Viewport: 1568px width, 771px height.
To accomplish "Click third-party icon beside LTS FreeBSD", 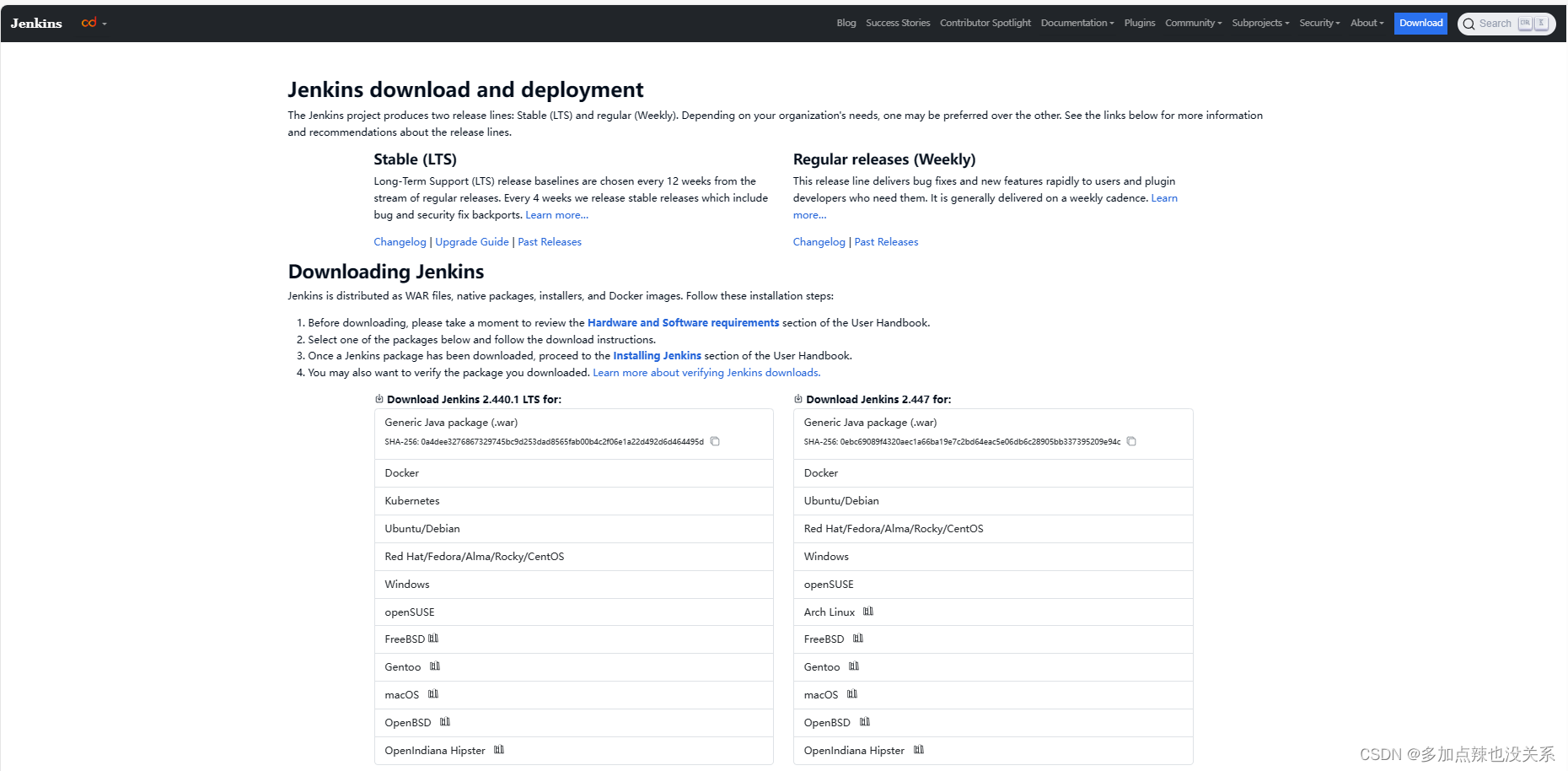I will [x=433, y=639].
